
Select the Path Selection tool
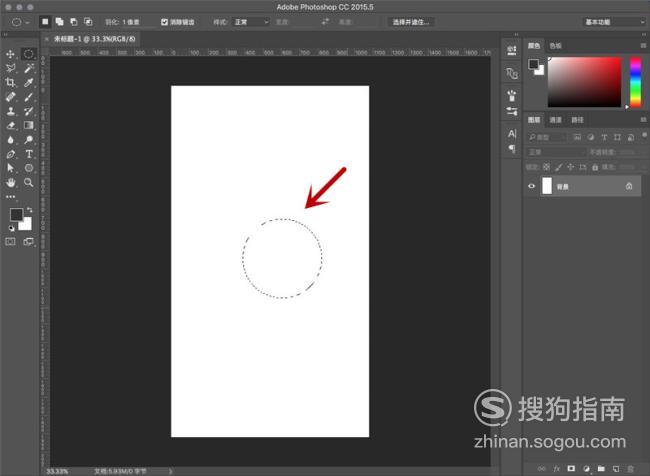click(10, 168)
